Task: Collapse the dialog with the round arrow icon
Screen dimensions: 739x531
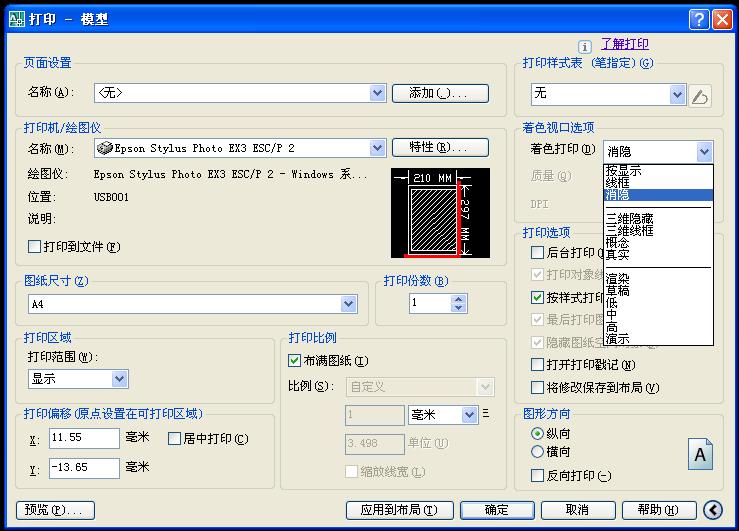Action: [713, 510]
